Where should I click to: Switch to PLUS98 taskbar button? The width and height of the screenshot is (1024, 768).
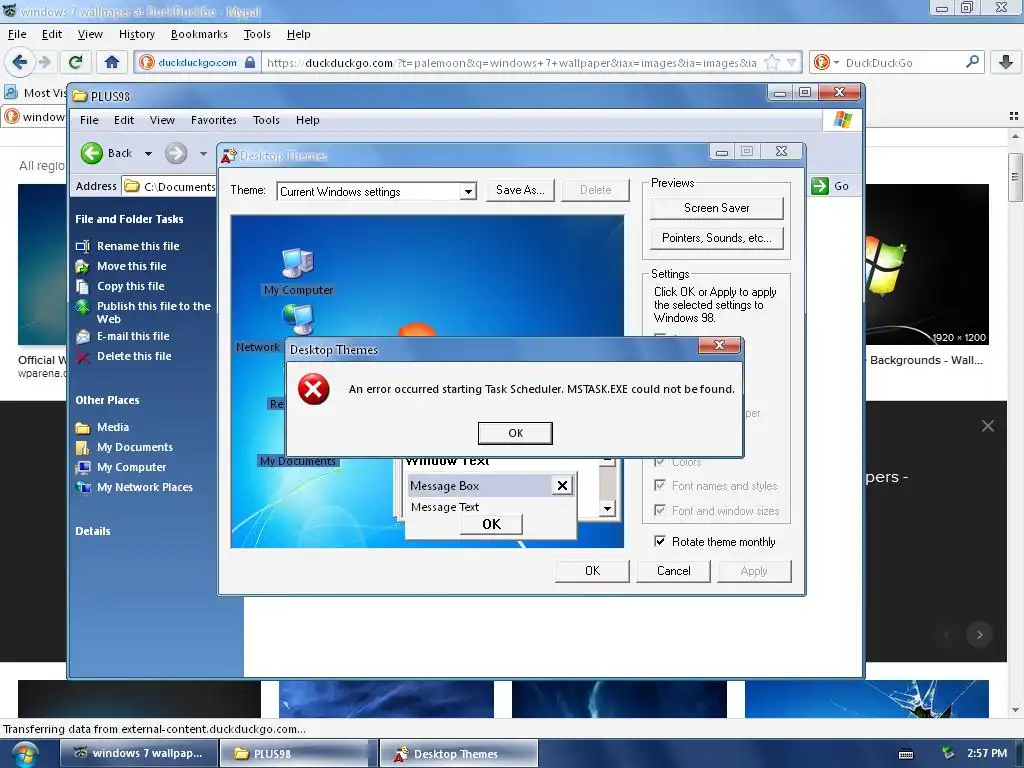[298, 753]
